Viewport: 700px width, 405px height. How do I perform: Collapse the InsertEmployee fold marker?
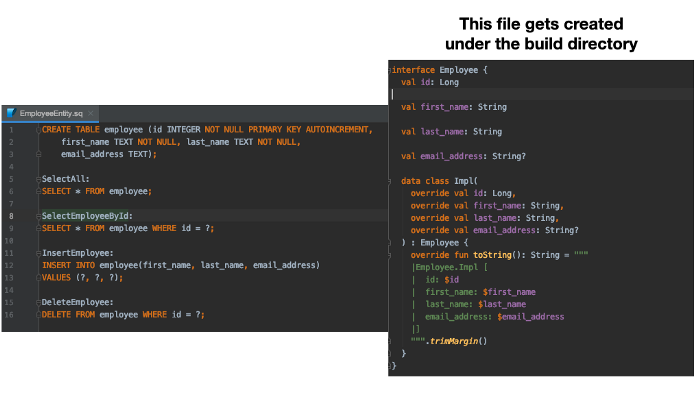tap(38, 253)
